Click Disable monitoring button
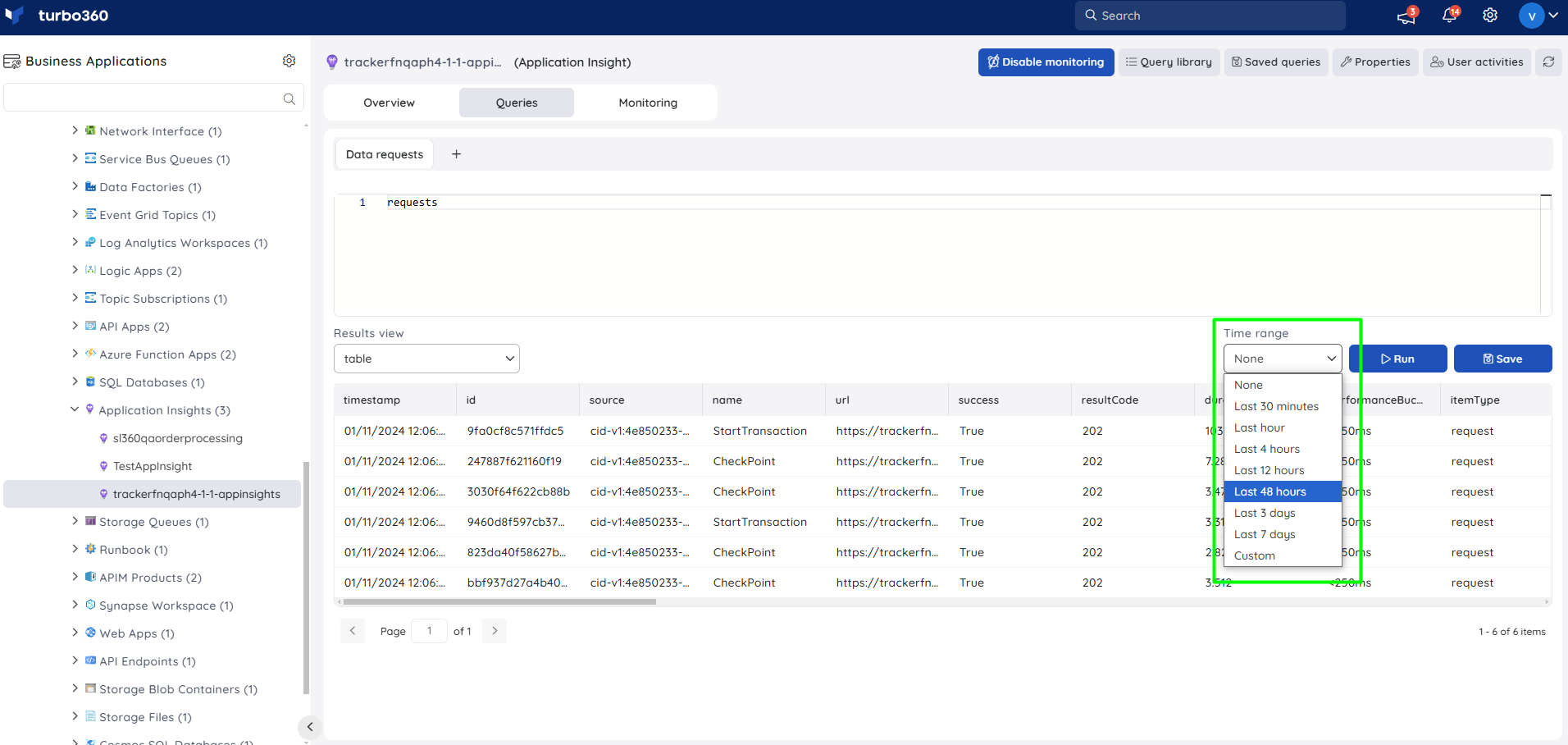Screen dimensions: 1568x745 click(1046, 62)
